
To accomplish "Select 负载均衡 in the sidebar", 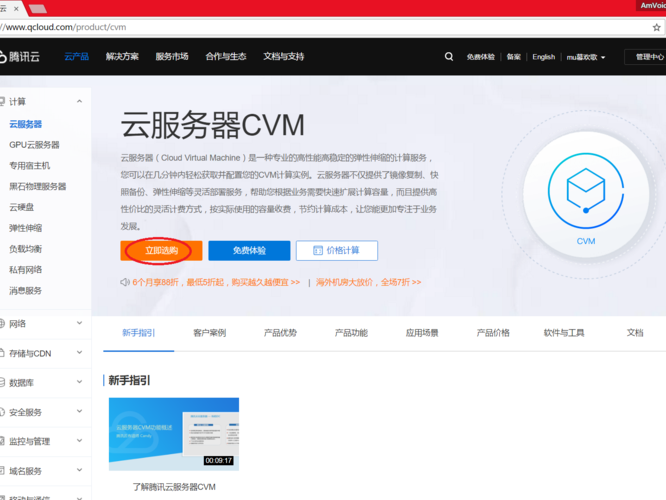I will (25, 249).
